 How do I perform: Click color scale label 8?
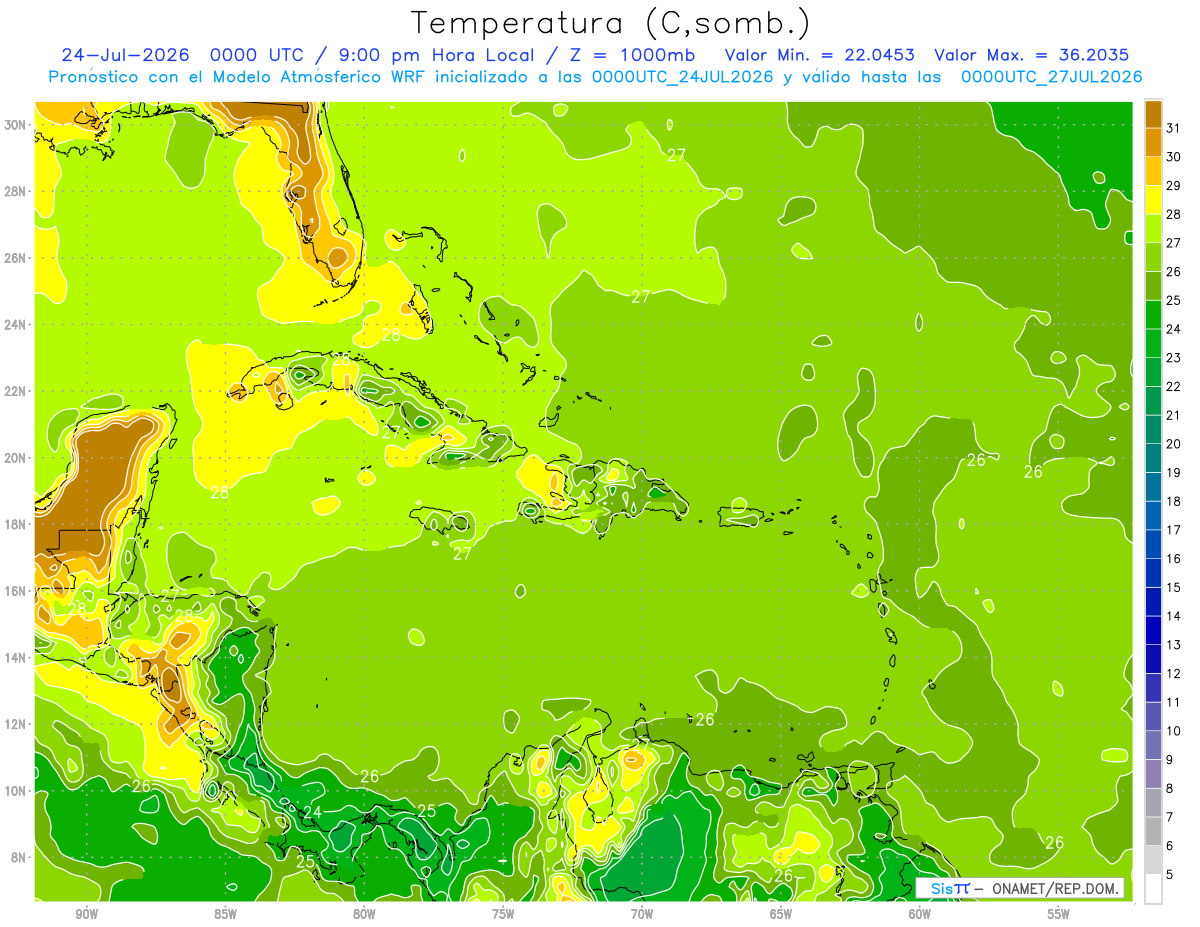(x=1169, y=789)
